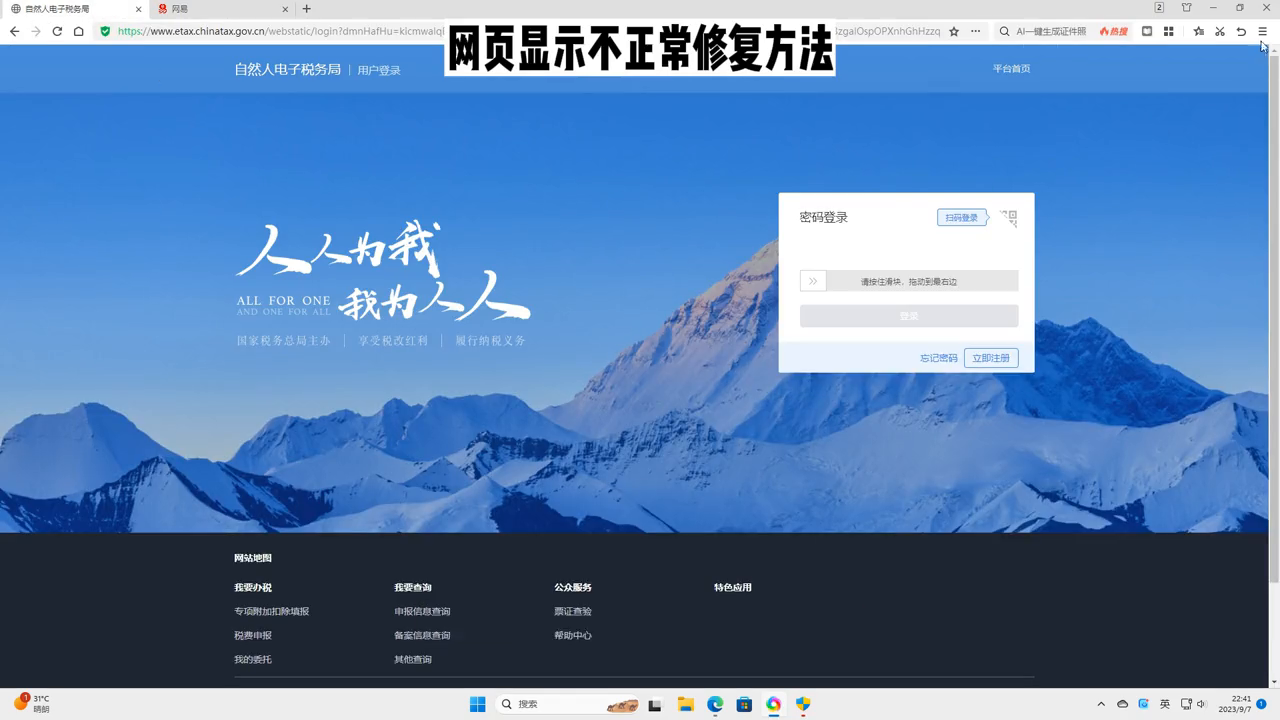Click the 平台首页 header link

(1011, 69)
